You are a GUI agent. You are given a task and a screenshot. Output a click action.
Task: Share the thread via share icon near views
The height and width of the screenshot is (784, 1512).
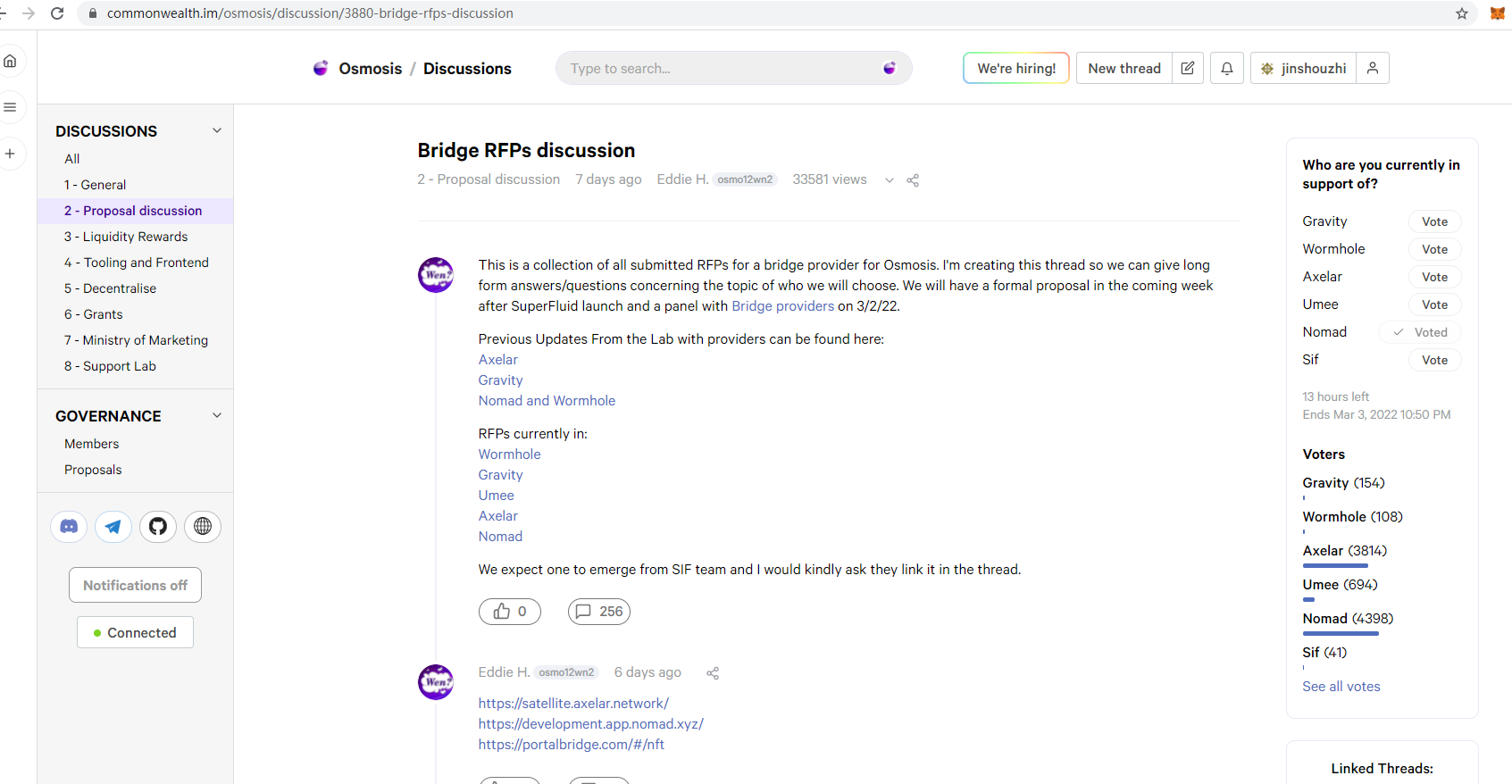[x=913, y=180]
